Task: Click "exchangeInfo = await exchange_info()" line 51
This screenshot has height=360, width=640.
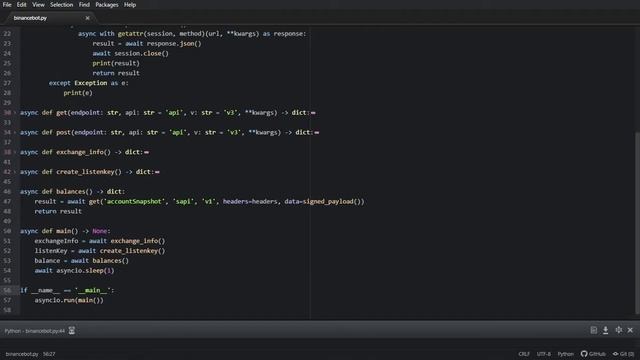Action: [x=100, y=241]
